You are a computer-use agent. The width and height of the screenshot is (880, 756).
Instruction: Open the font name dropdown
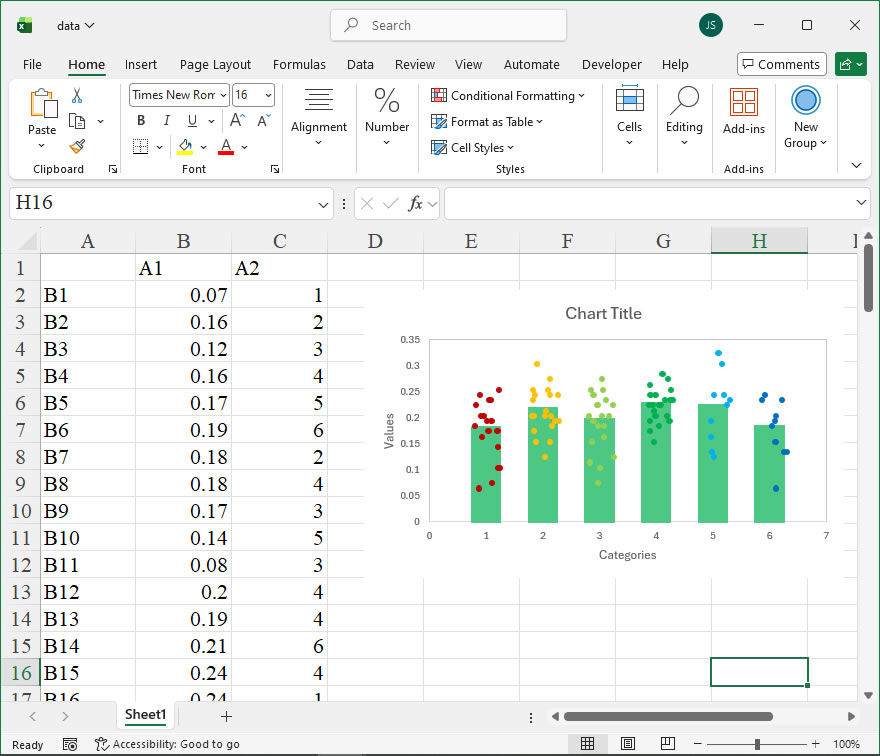pyautogui.click(x=223, y=95)
